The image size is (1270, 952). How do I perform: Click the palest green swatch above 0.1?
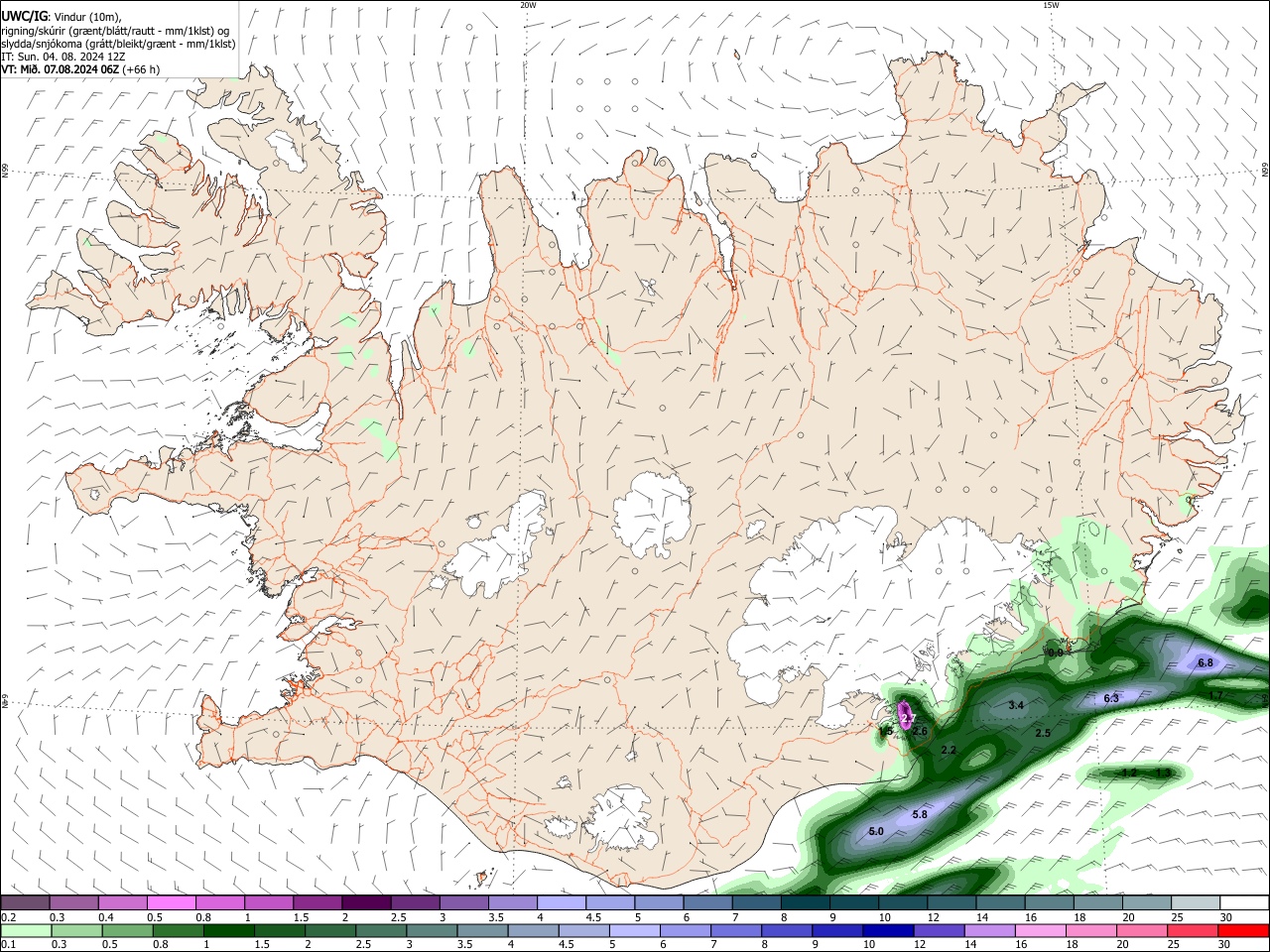coord(25,930)
